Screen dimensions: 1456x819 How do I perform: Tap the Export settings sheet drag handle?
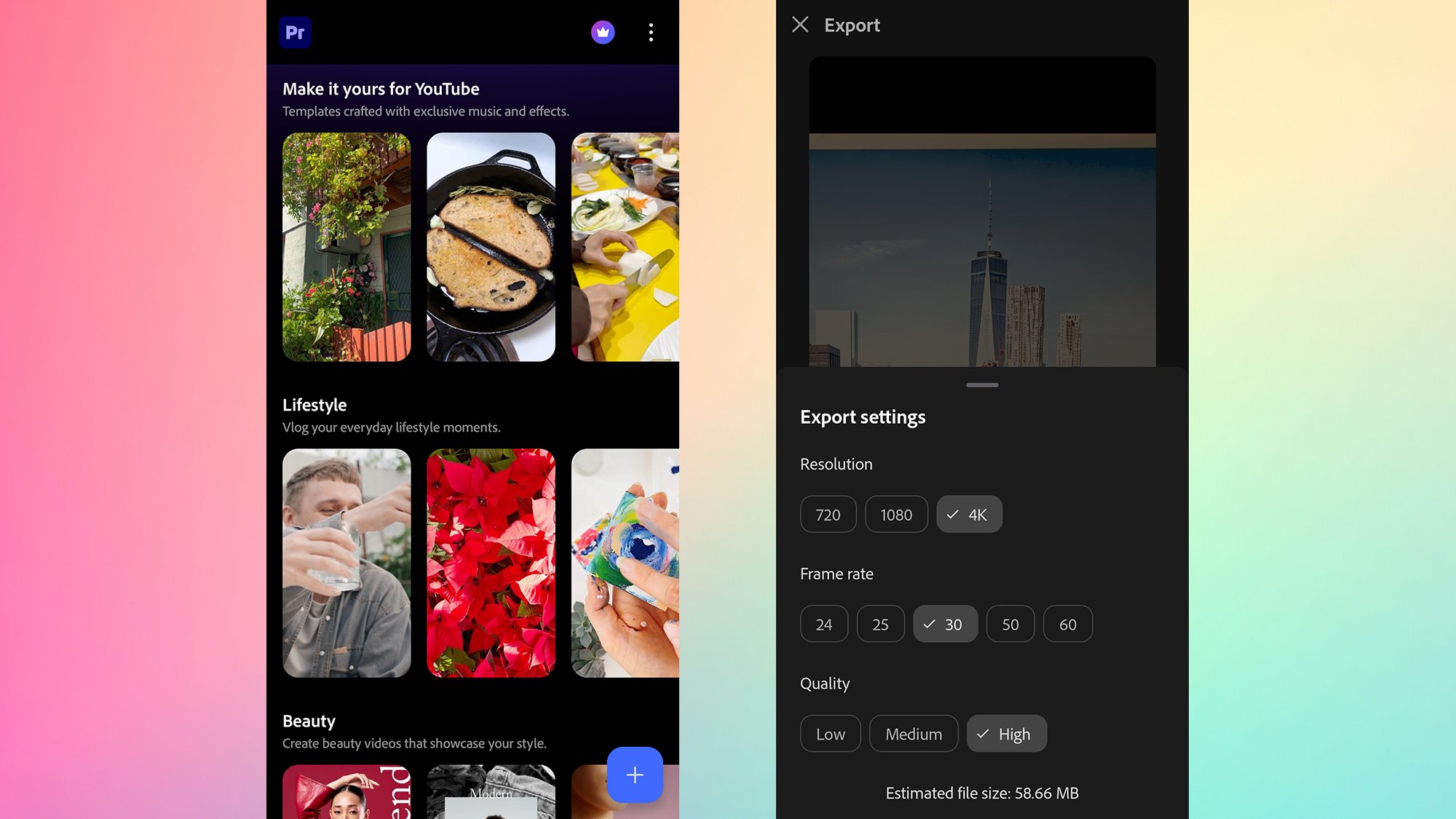click(982, 385)
